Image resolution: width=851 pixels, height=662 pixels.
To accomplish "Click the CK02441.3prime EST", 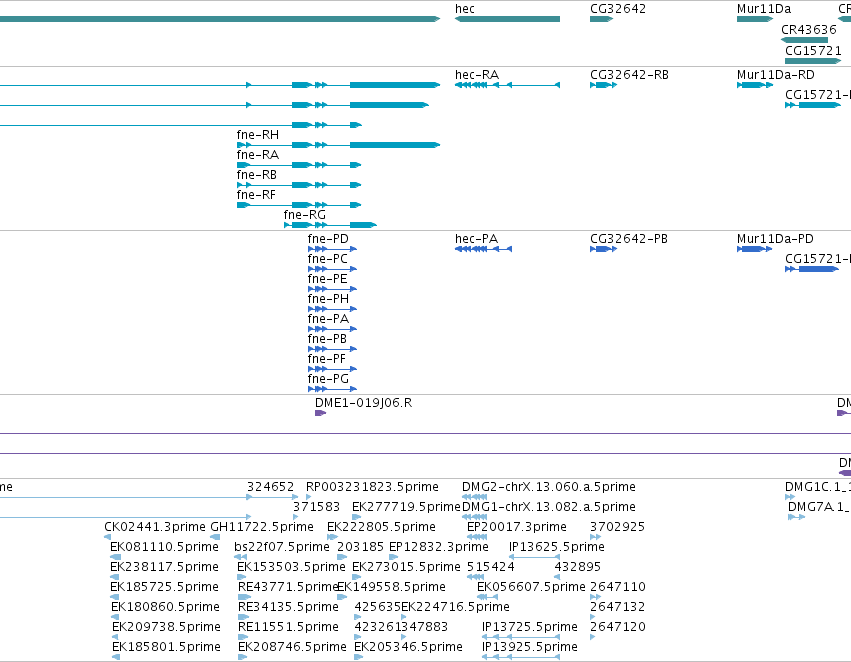I will point(107,537).
